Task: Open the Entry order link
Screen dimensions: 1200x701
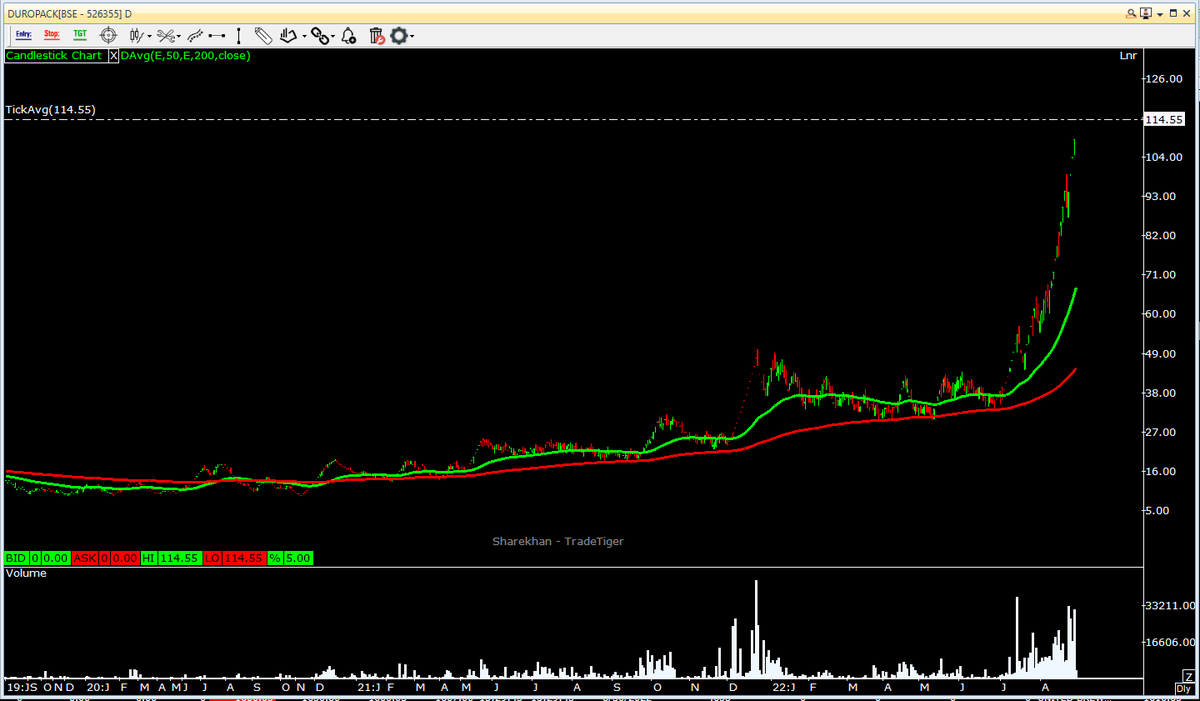Action: click(23, 35)
